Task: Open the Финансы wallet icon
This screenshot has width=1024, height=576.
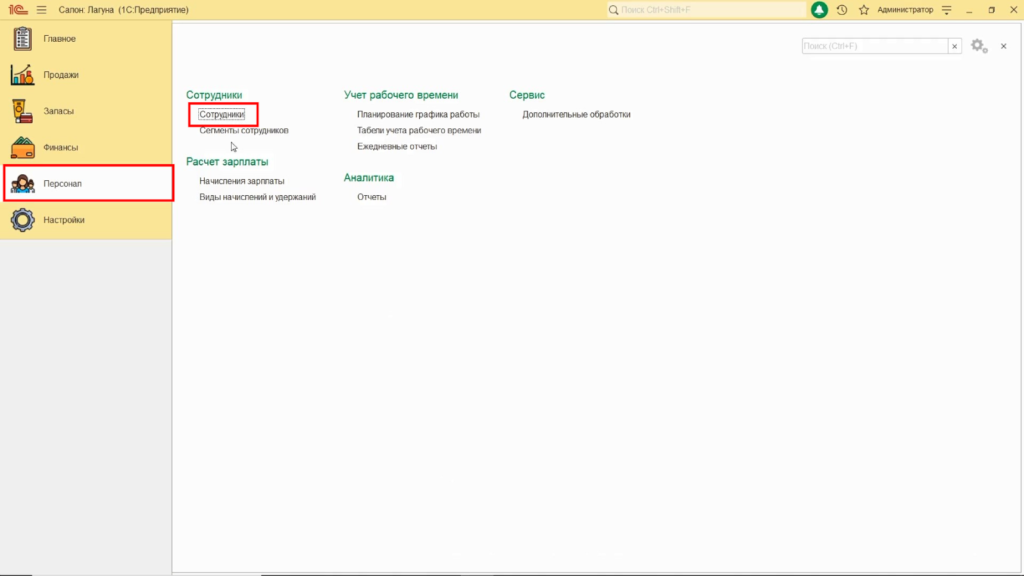Action: click(x=22, y=148)
